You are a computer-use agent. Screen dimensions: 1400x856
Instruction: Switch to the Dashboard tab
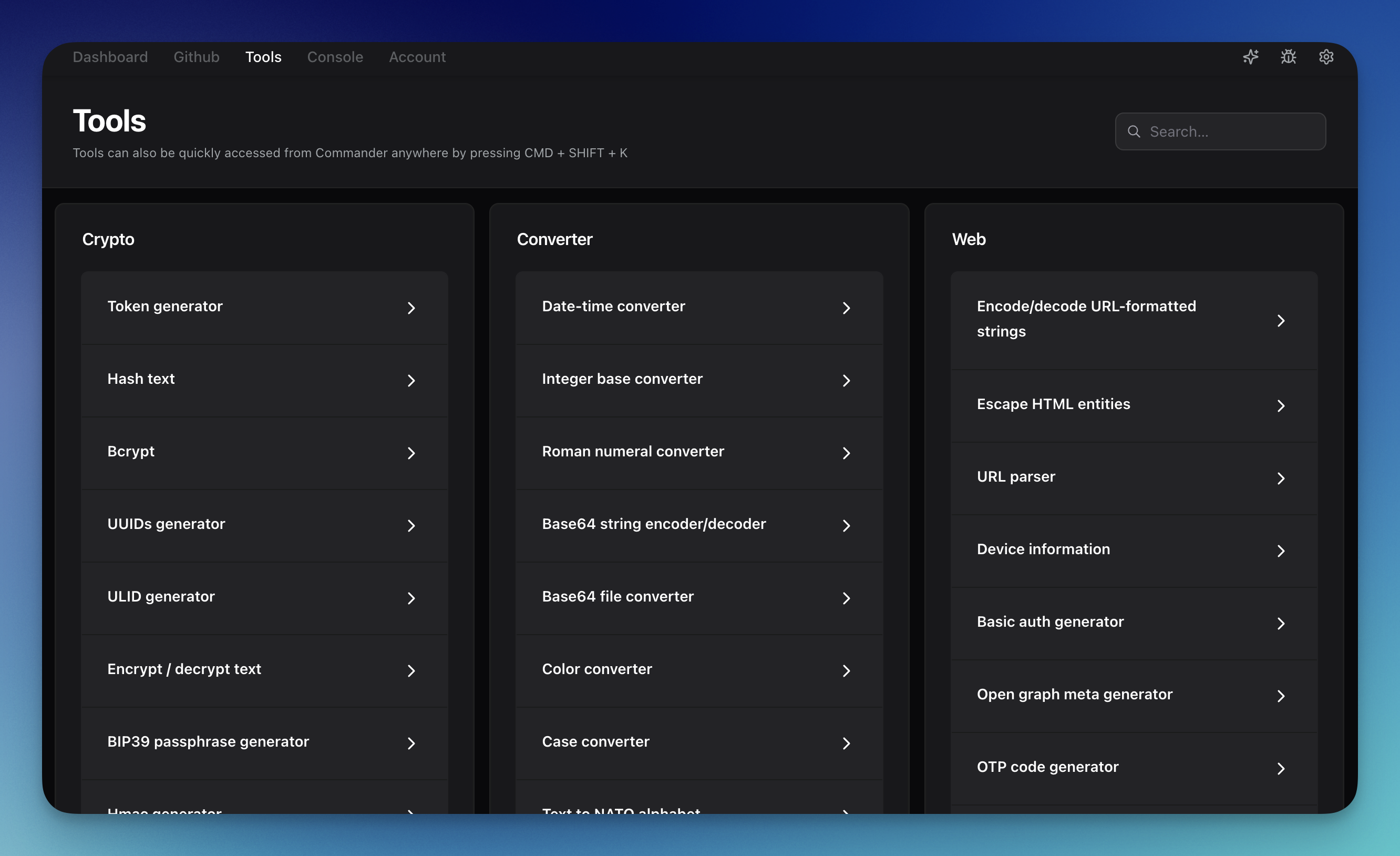(110, 57)
